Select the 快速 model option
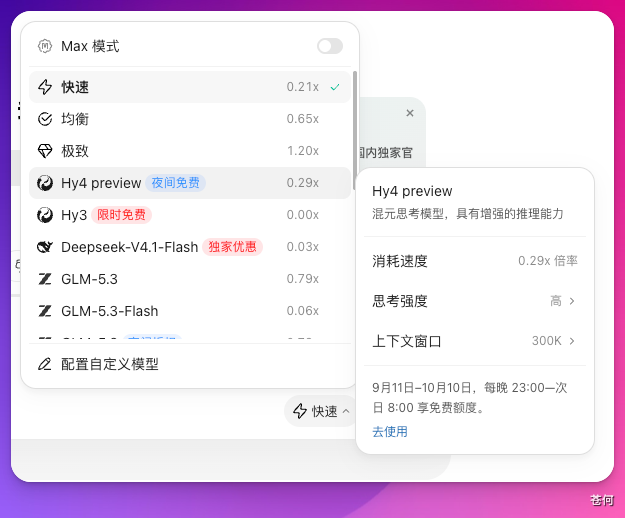 [x=190, y=87]
